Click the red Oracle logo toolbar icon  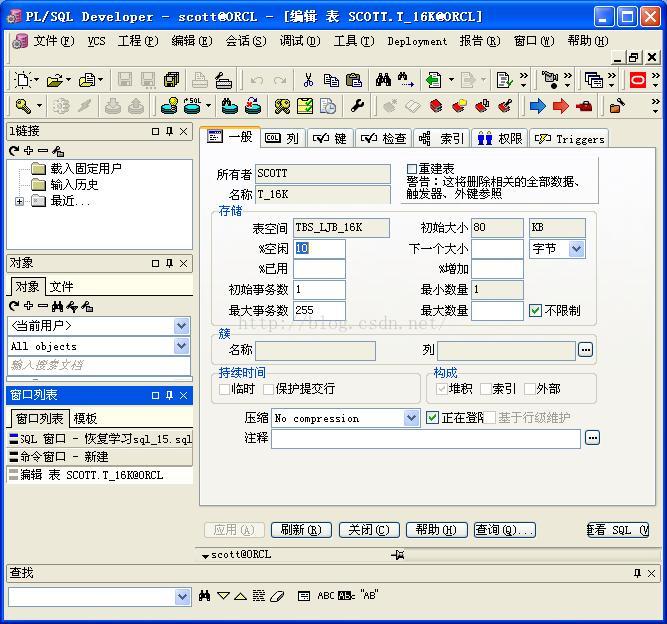(x=638, y=80)
